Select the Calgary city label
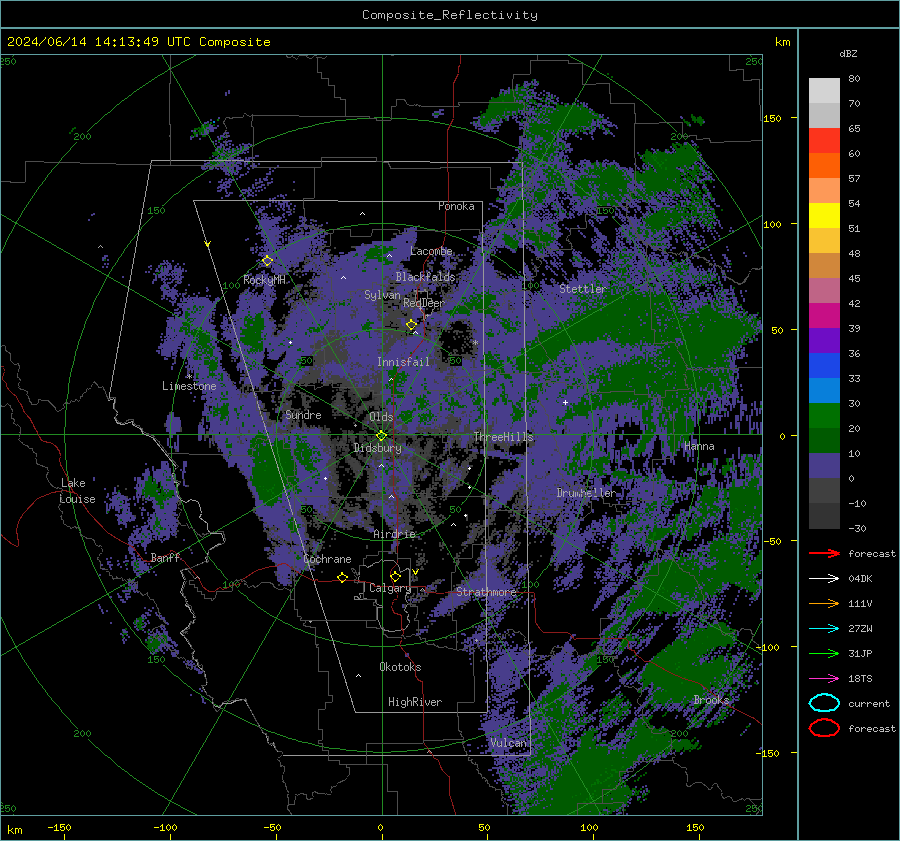Viewport: 900px width, 841px height. pos(390,588)
